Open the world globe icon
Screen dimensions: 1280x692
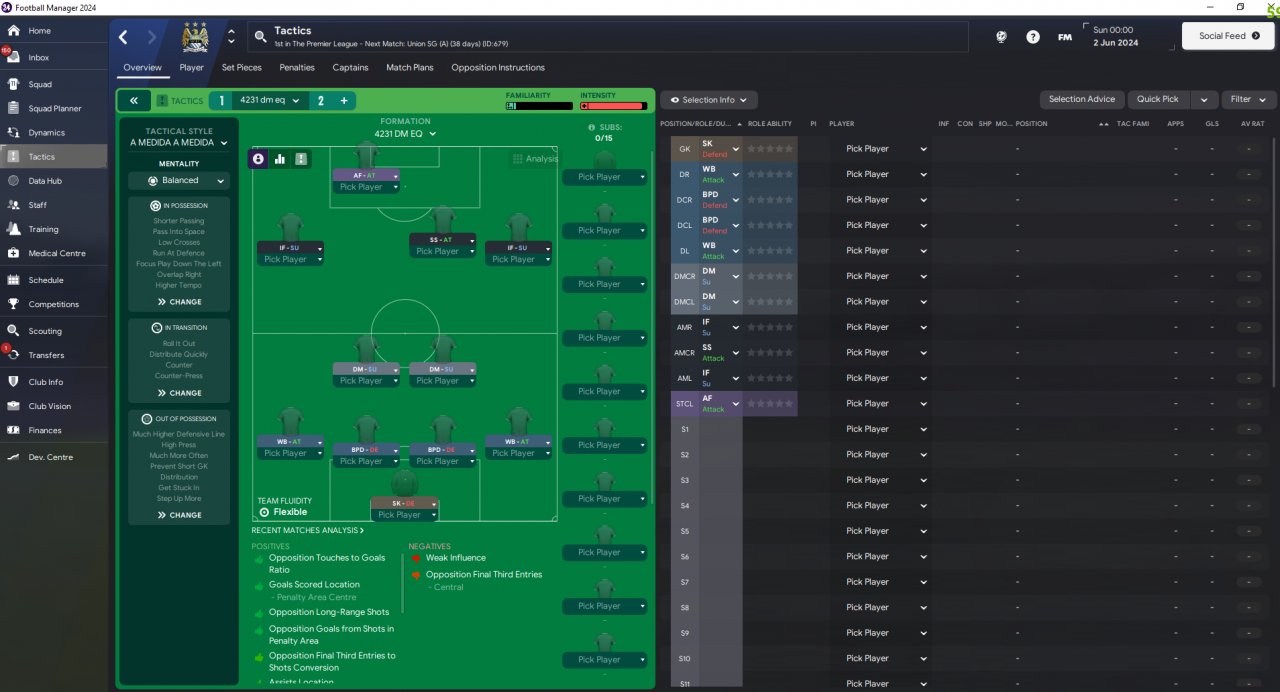1002,37
